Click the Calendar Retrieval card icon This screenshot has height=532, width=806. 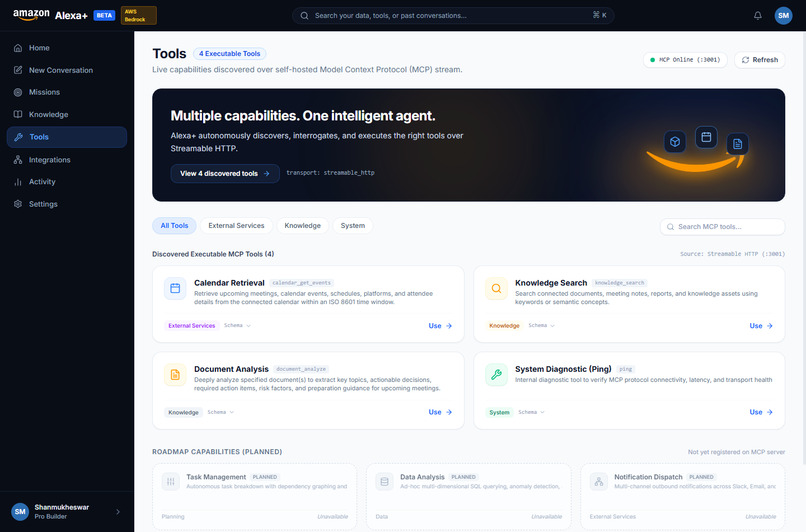175,288
